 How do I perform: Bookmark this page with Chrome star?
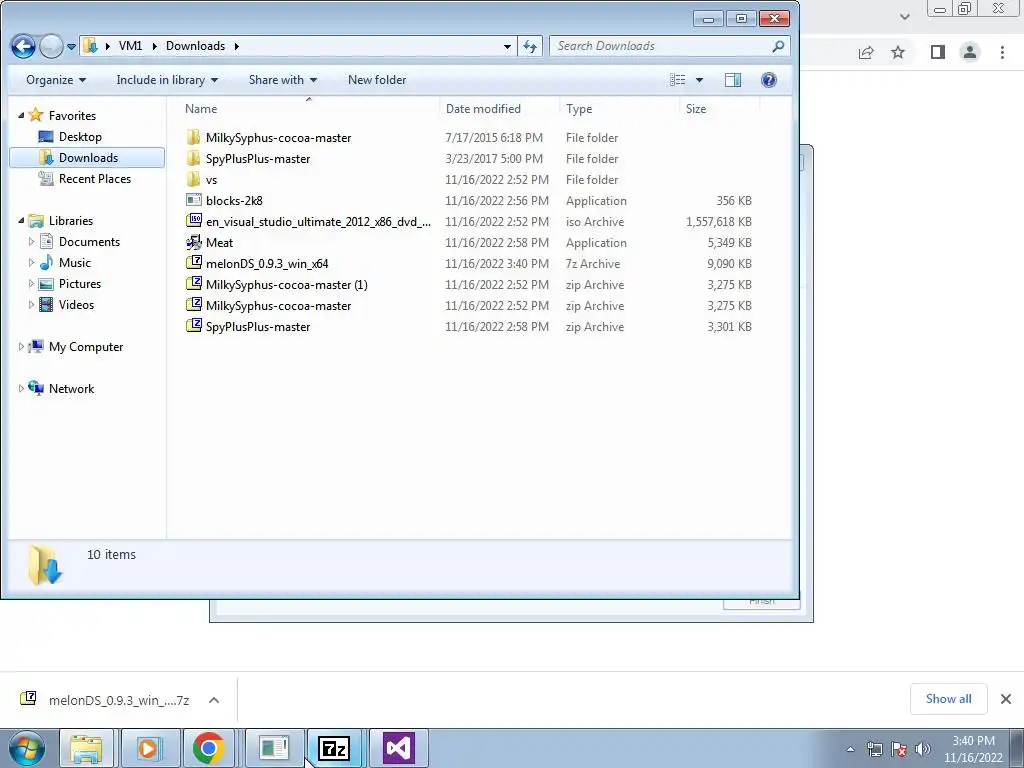[898, 52]
